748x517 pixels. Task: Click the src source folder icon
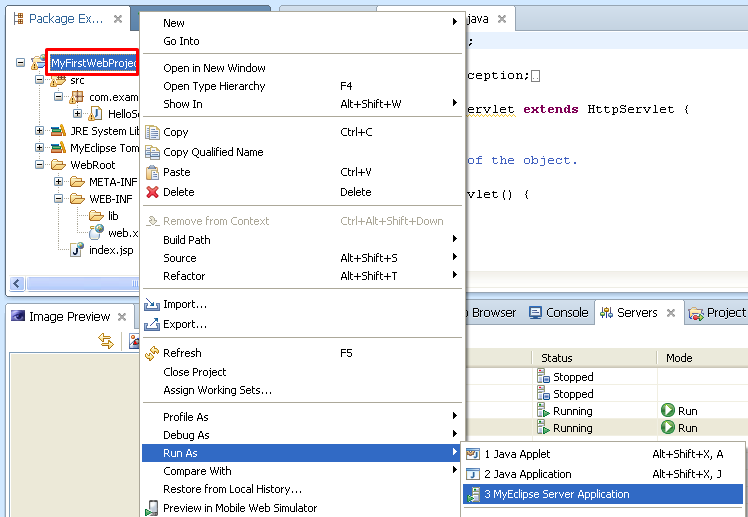[x=58, y=81]
